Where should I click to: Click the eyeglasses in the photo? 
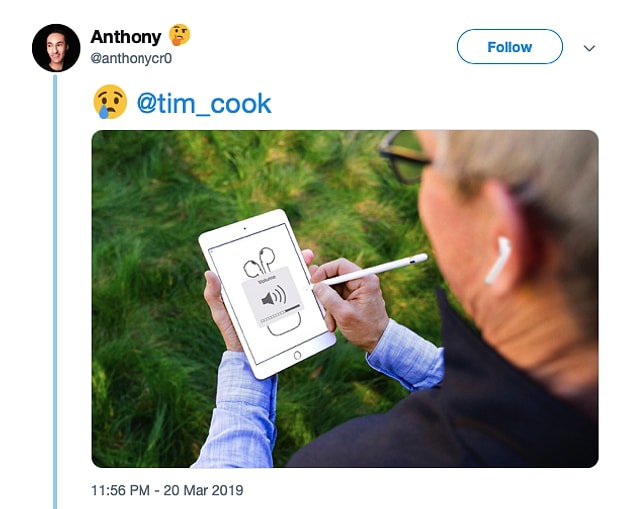[x=406, y=157]
